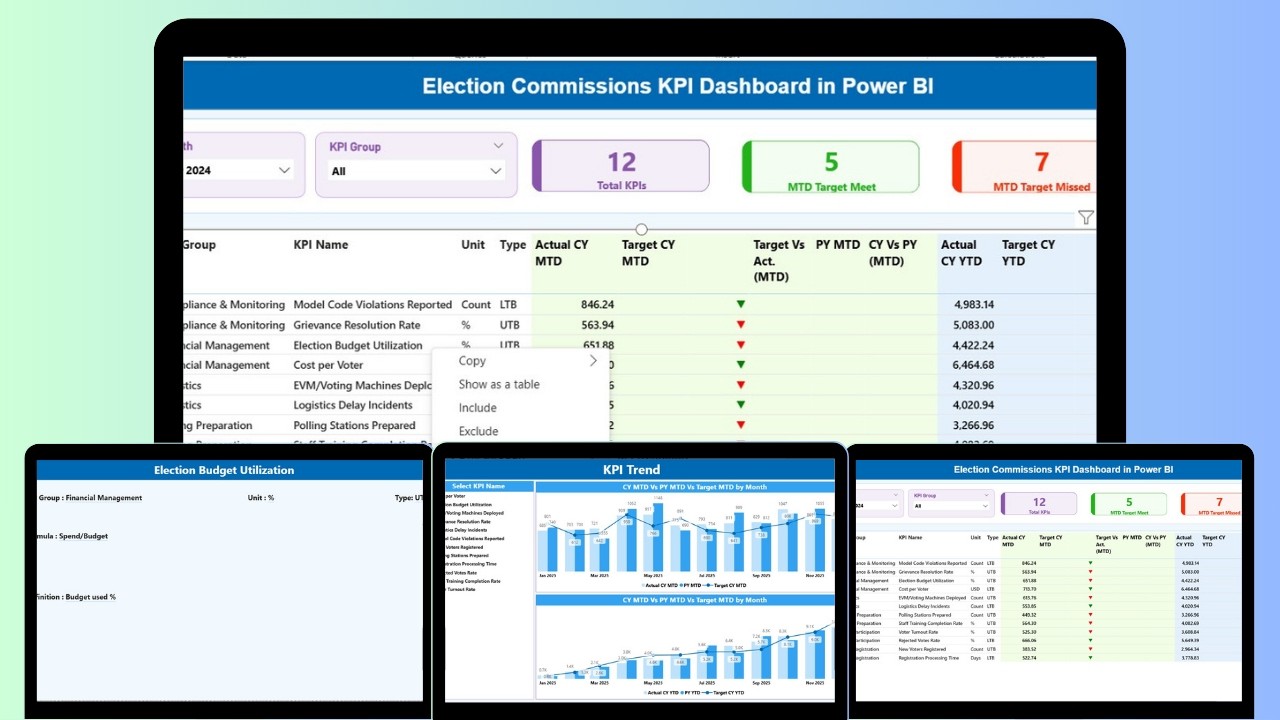The width and height of the screenshot is (1280, 720).
Task: Click Voter Turnout Rate in bottom-right table
Action: [918, 632]
